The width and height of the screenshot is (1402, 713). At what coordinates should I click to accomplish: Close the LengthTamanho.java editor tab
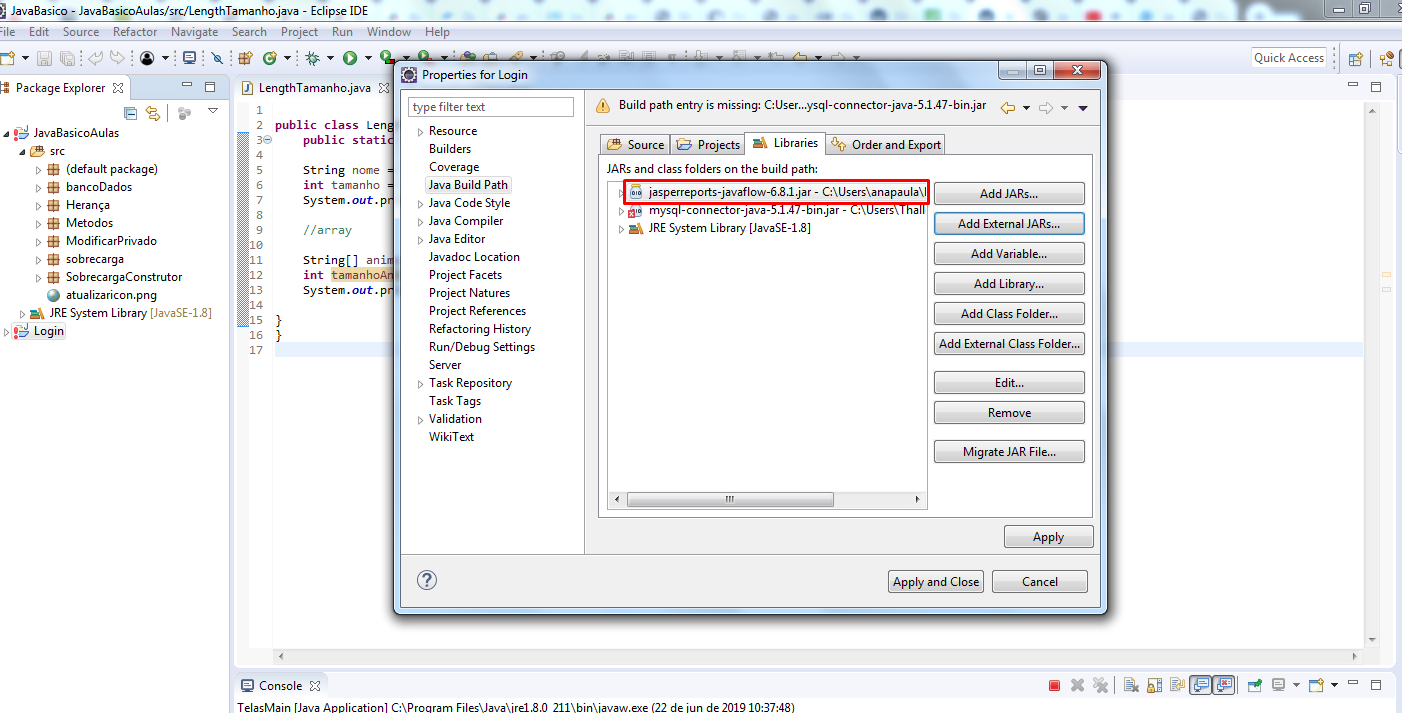tap(384, 88)
